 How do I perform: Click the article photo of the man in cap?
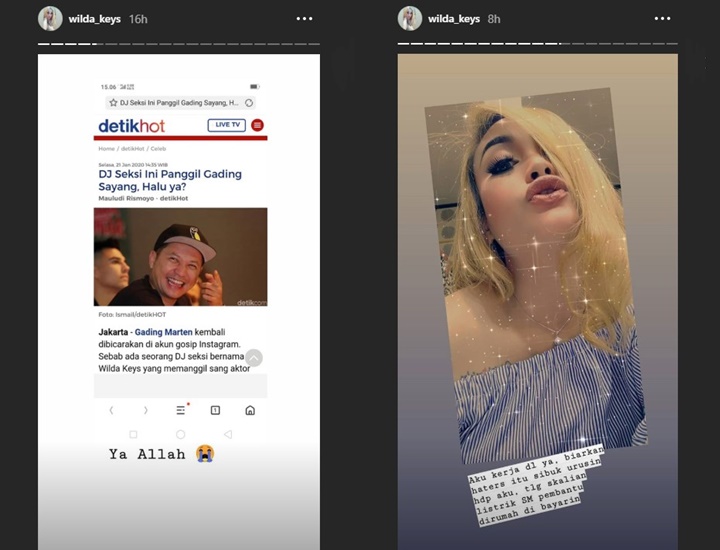(x=180, y=256)
